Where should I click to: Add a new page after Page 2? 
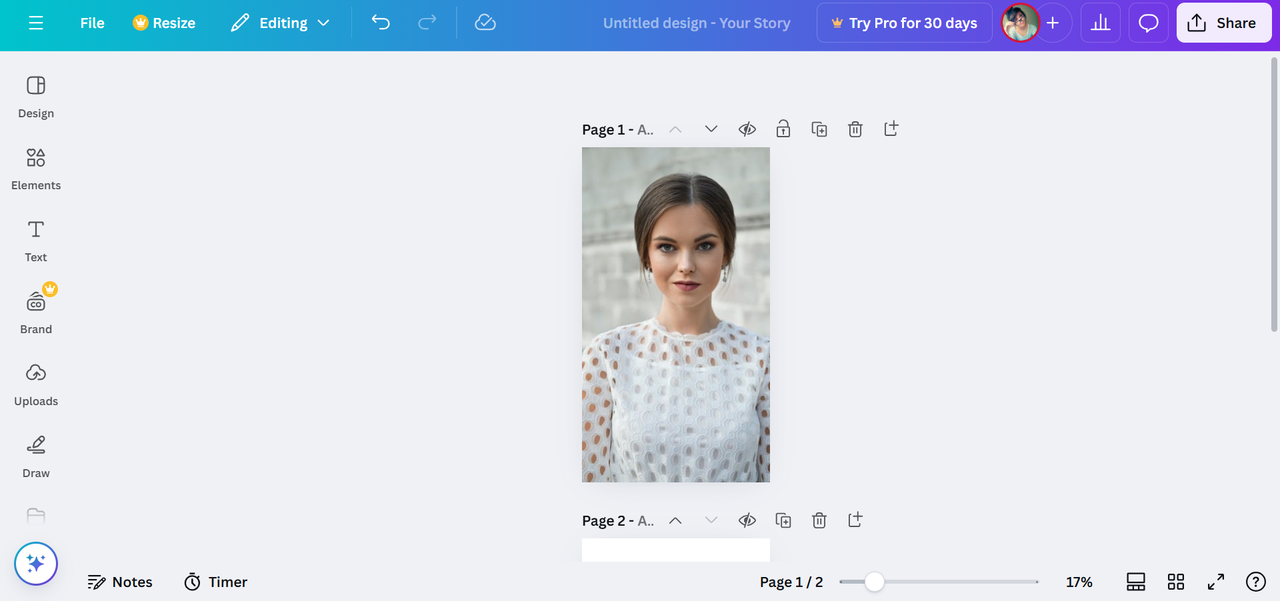click(855, 520)
